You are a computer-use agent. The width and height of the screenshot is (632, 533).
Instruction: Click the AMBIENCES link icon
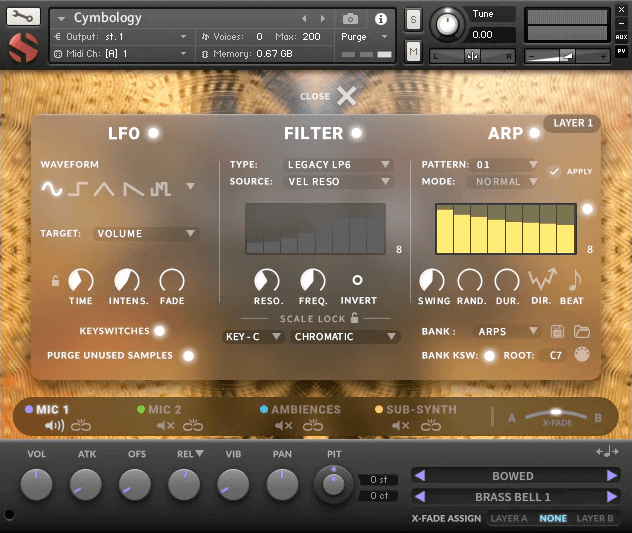313,425
